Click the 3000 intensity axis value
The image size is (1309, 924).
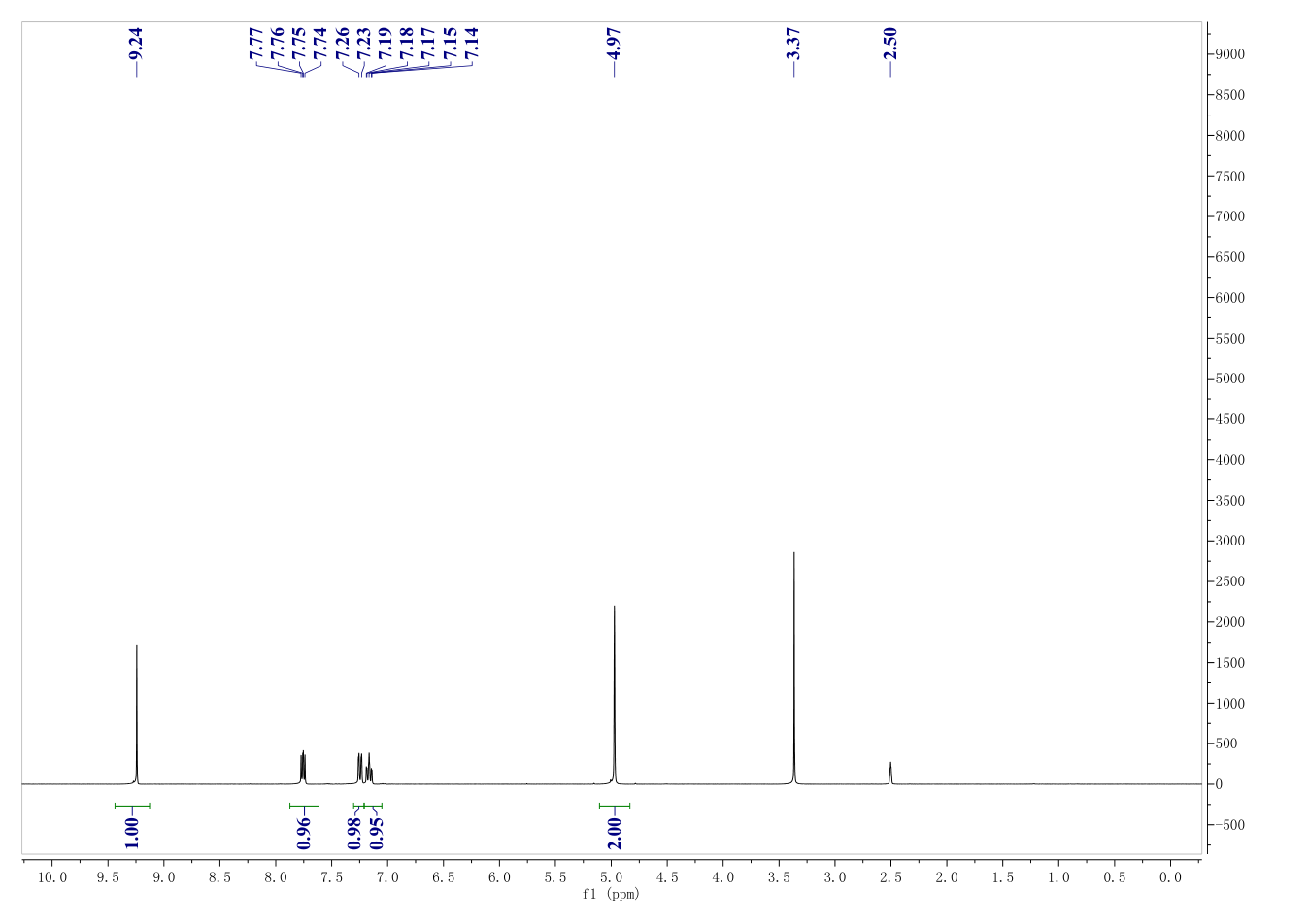pos(1228,542)
